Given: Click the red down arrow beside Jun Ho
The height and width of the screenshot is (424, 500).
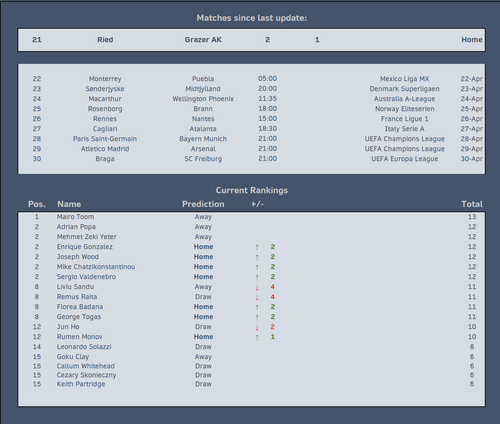Looking at the screenshot, I should [x=257, y=327].
